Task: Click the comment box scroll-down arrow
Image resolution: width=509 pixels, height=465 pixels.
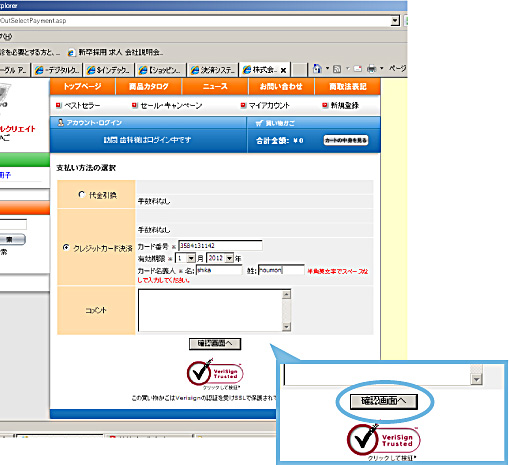Action: point(286,327)
